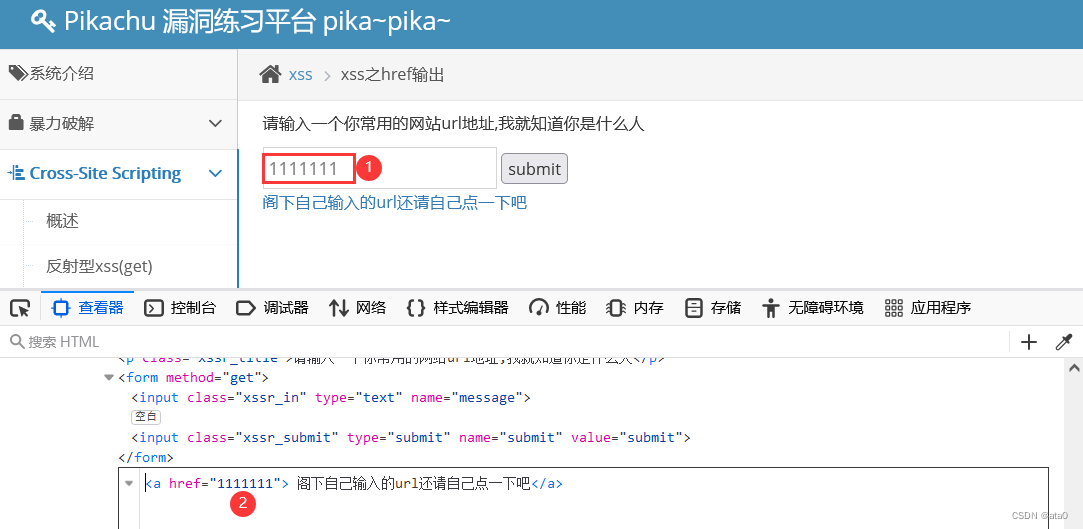
Task: Switch to 内存 memory tab
Action: [634, 308]
